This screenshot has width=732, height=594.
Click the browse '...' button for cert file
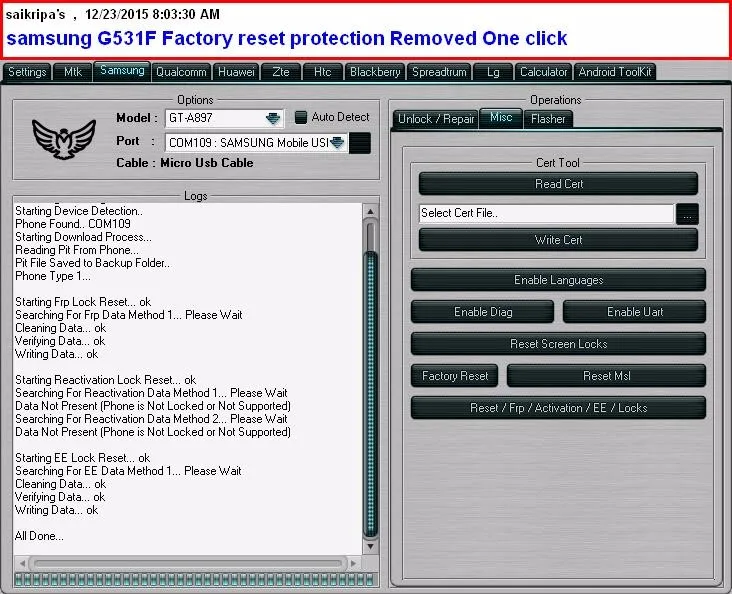click(x=687, y=214)
